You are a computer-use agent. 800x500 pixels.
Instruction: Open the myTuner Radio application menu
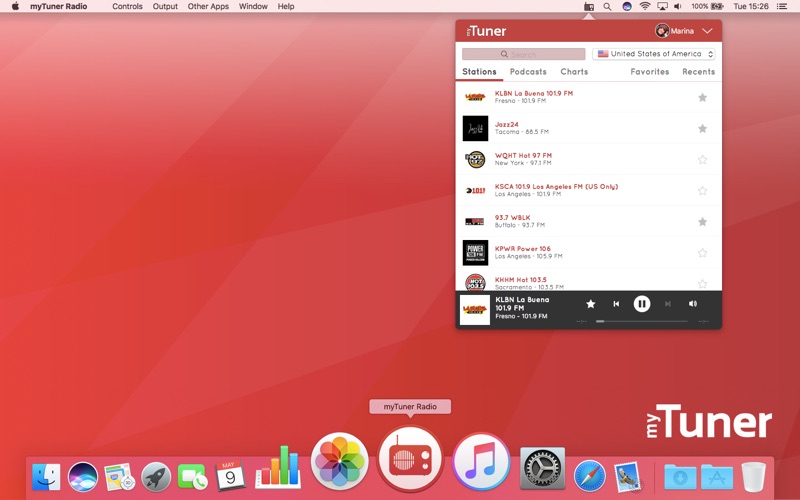point(59,6)
